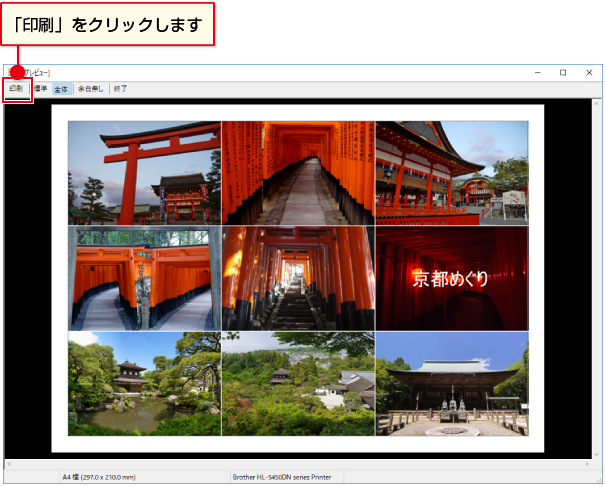Click the horizontal scrollbar's right arrow
This screenshot has width=605, height=487.
pos(596,465)
